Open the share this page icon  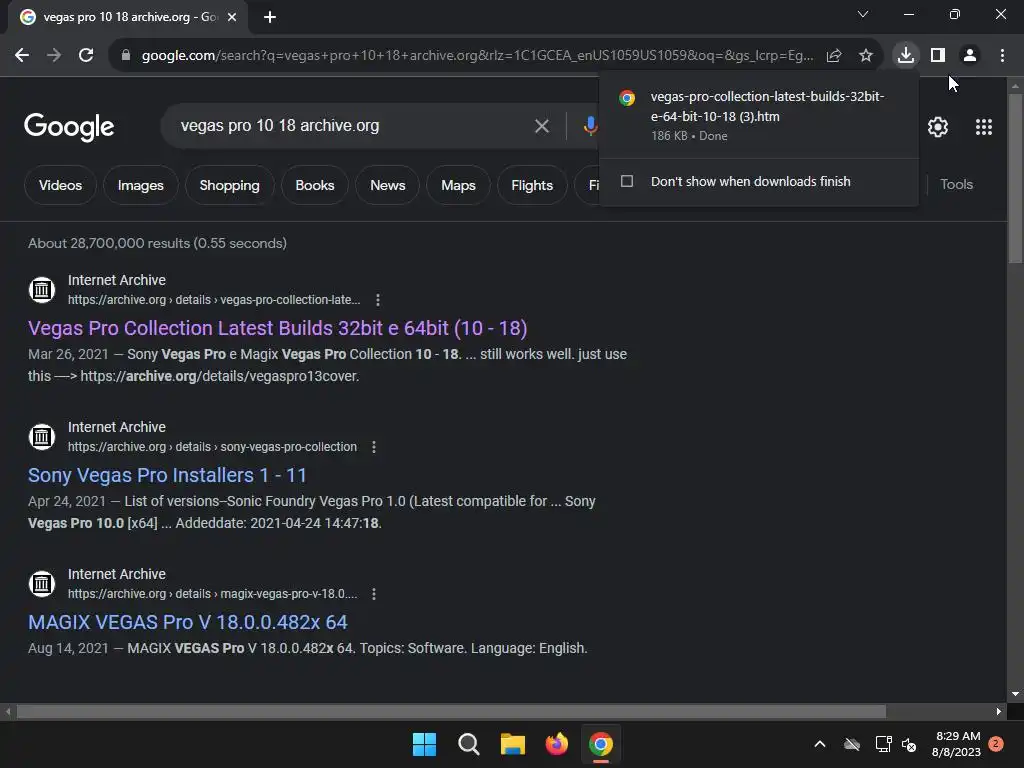pos(834,56)
